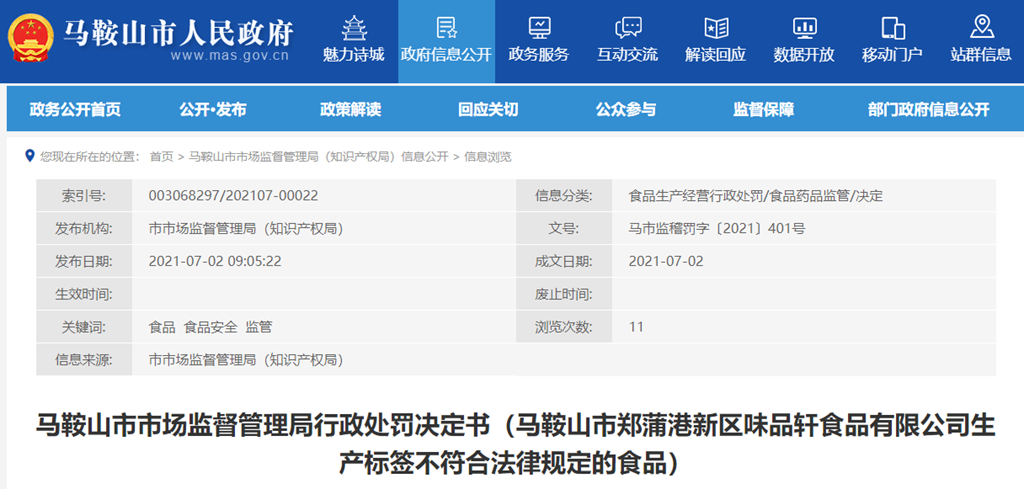Open the 互动交流 chat bubble icon

click(628, 27)
